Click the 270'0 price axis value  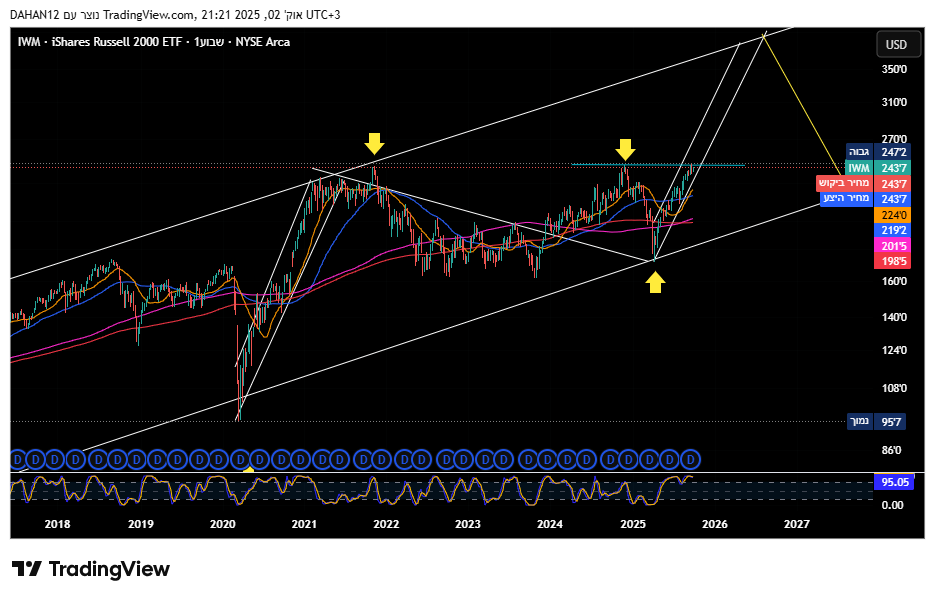pyautogui.click(x=894, y=139)
